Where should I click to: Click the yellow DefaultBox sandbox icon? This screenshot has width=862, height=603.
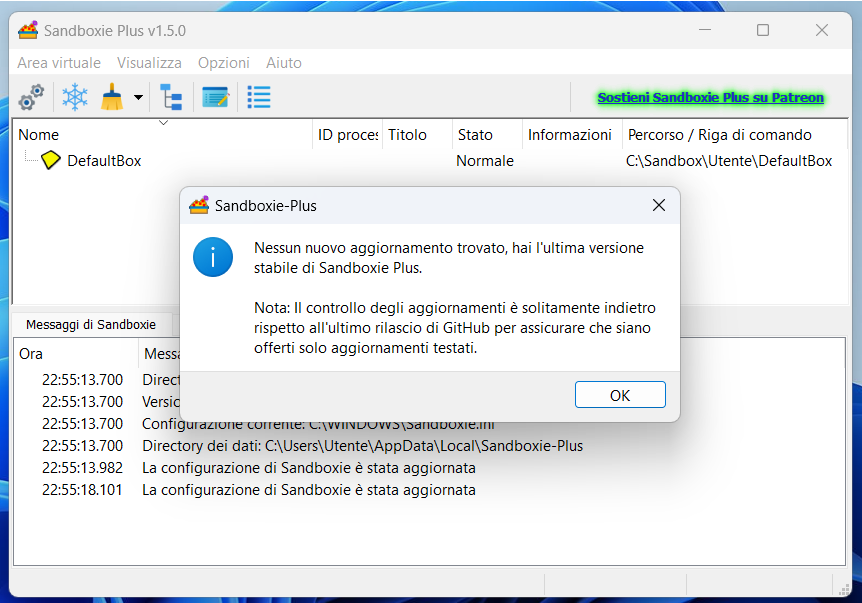coord(51,160)
